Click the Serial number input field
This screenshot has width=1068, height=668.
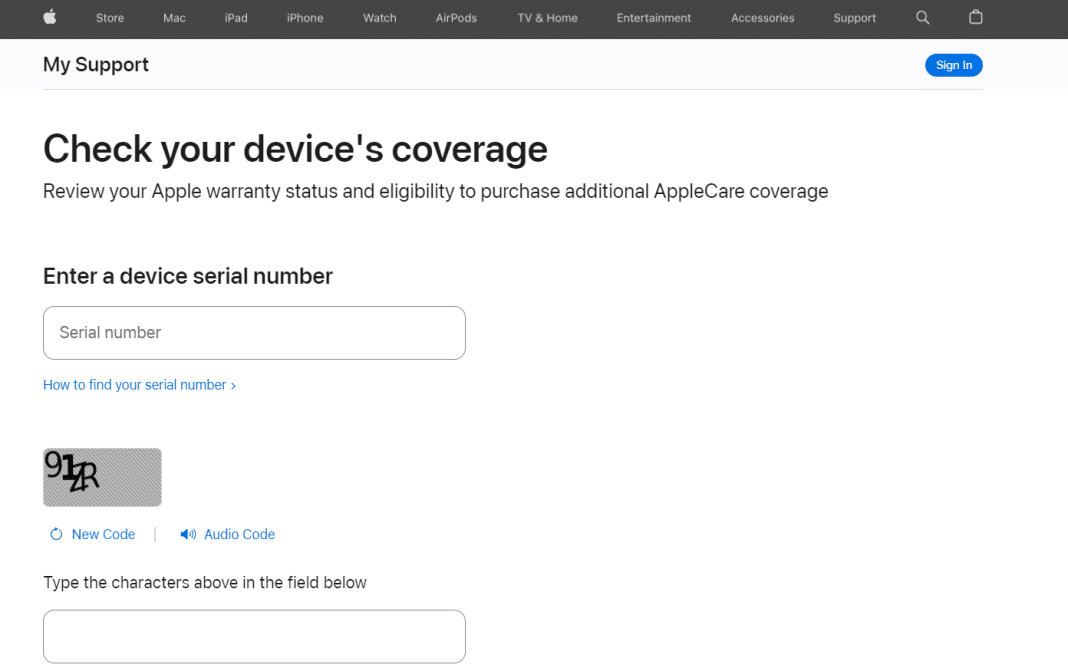[x=254, y=332]
